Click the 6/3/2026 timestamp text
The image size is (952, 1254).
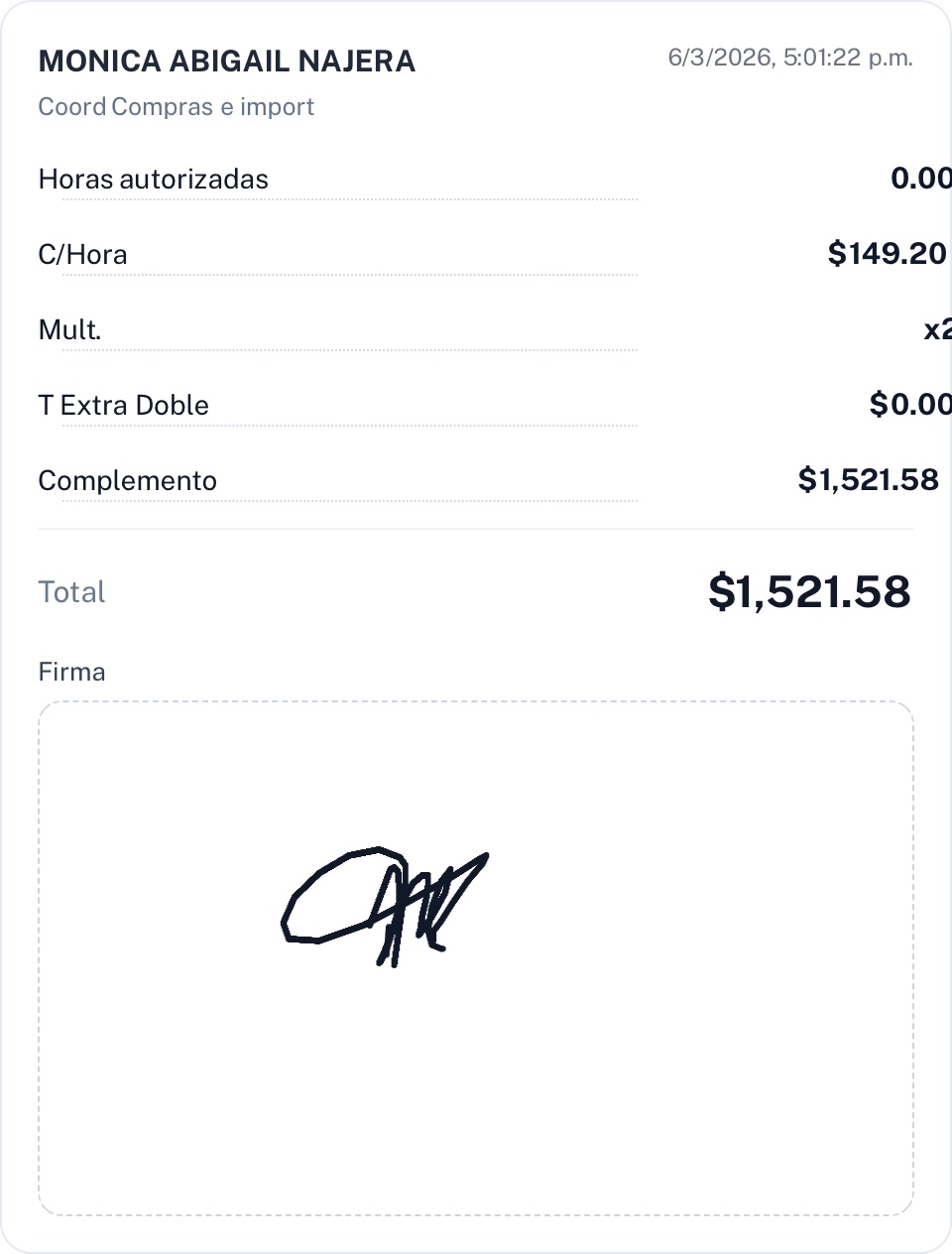[789, 58]
